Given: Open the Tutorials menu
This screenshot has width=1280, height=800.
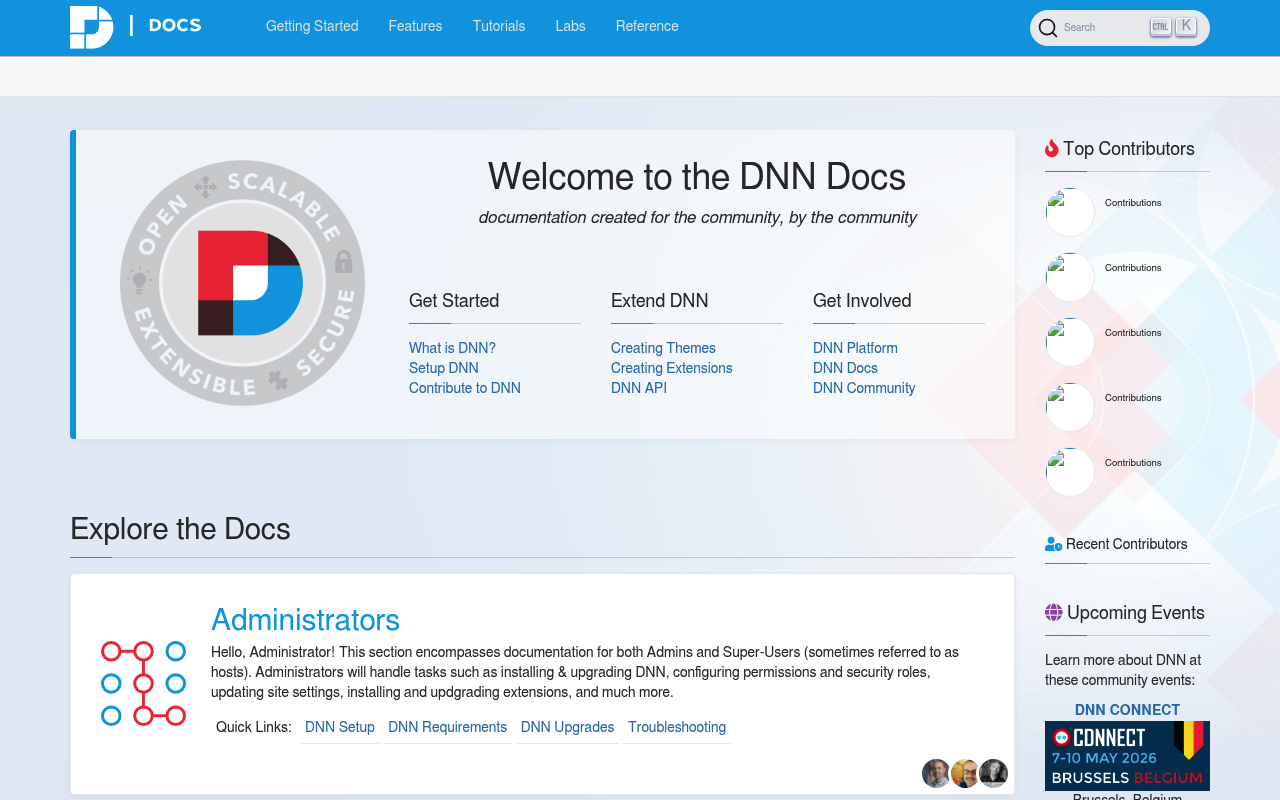Looking at the screenshot, I should coord(499,26).
